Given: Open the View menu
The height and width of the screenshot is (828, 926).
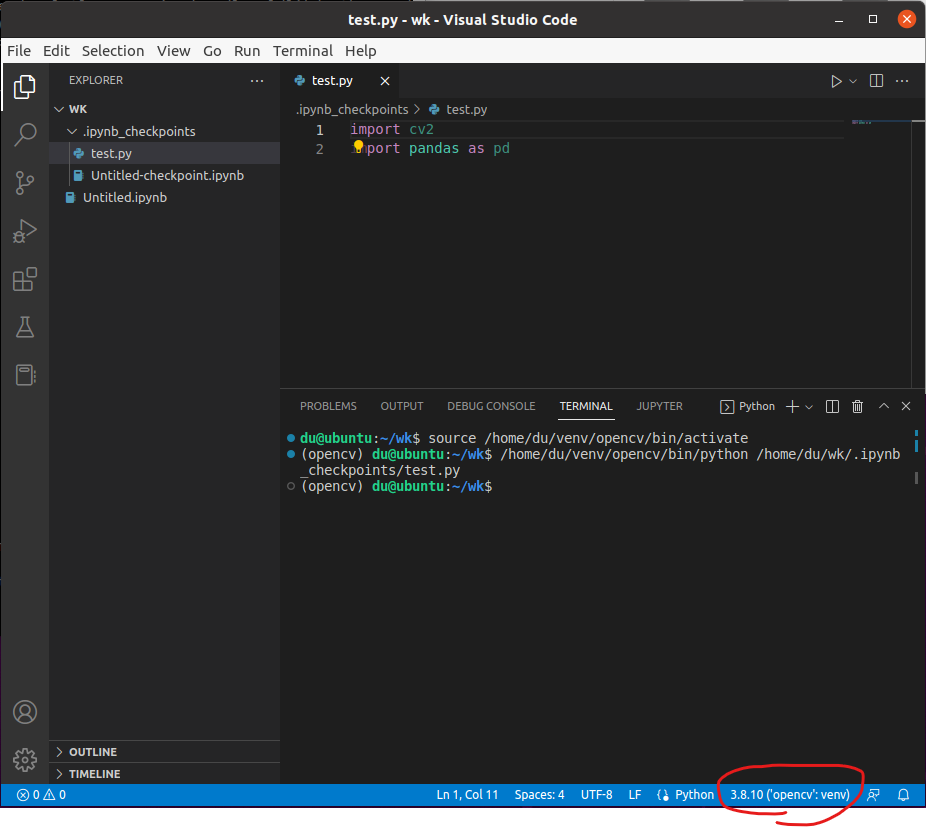Looking at the screenshot, I should tap(174, 51).
